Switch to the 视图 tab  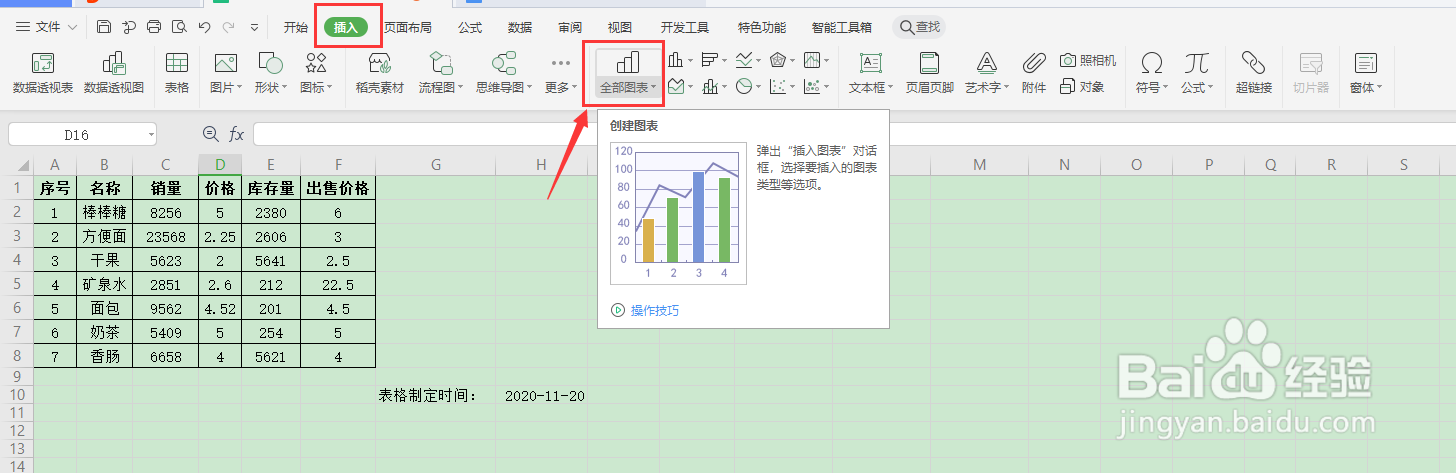click(x=620, y=28)
